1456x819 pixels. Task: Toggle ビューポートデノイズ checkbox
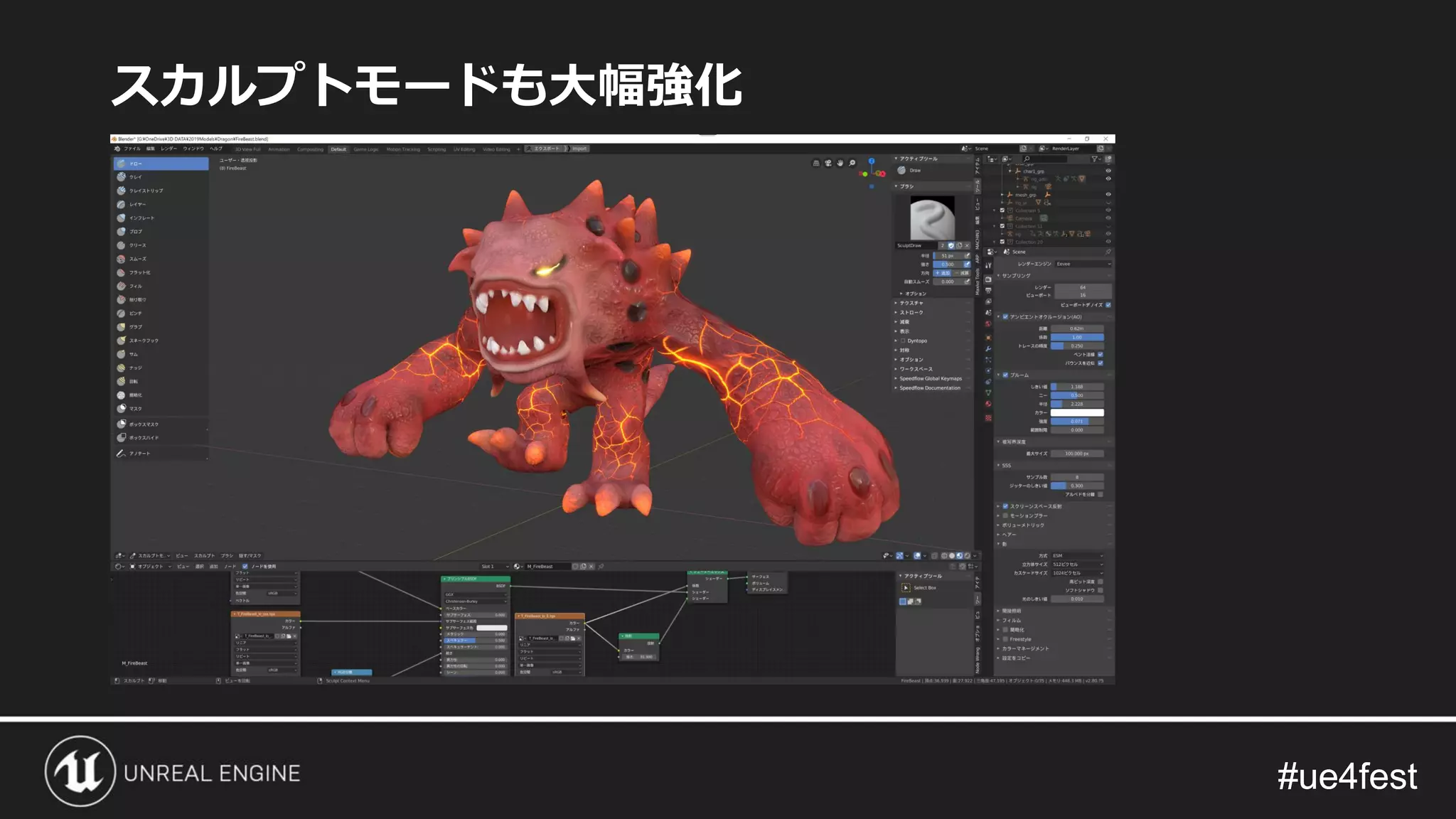[x=1108, y=304]
